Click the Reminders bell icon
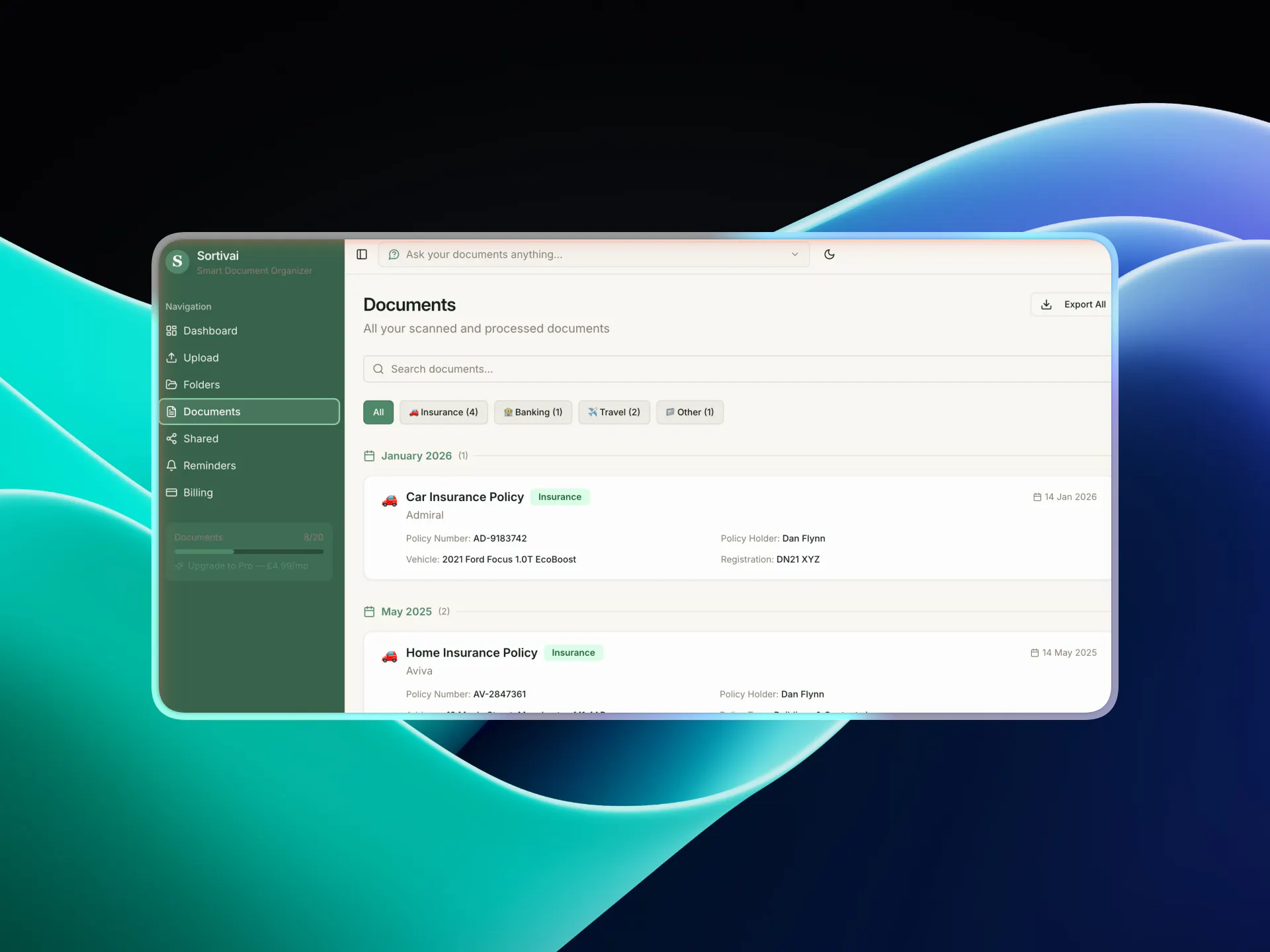The height and width of the screenshot is (952, 1270). pyautogui.click(x=171, y=466)
